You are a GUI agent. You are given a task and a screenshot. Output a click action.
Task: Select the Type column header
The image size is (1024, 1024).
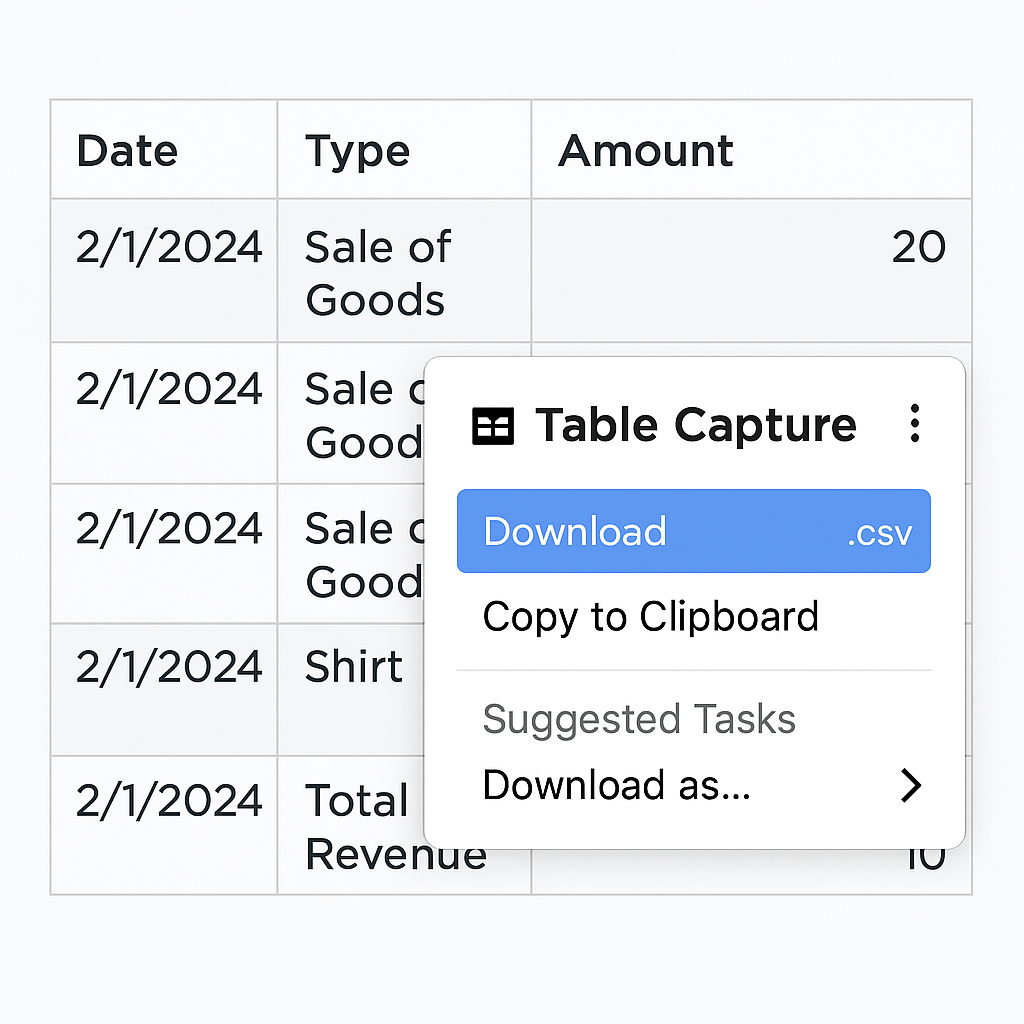click(x=357, y=152)
